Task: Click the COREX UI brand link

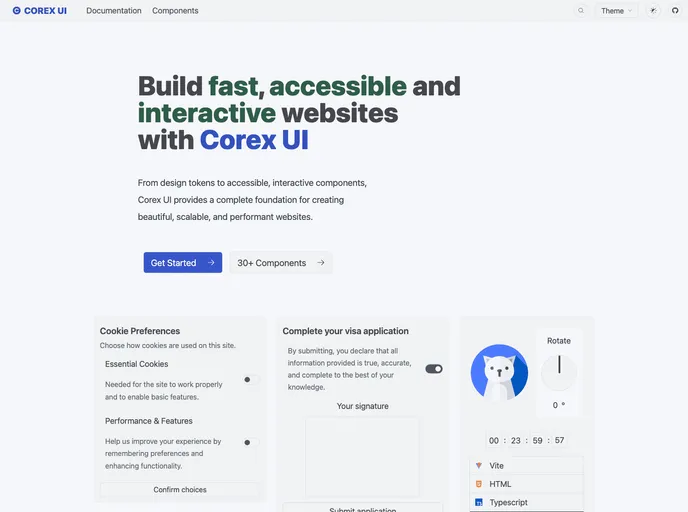Action: 39,11
